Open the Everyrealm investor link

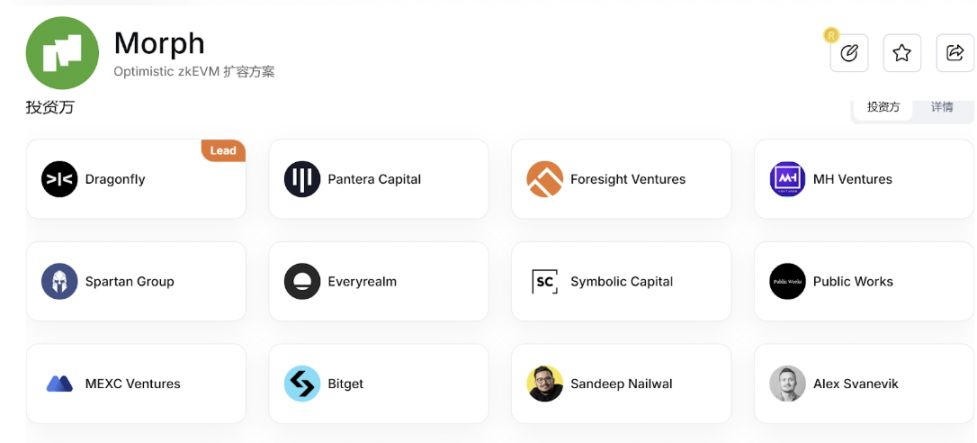tap(362, 282)
